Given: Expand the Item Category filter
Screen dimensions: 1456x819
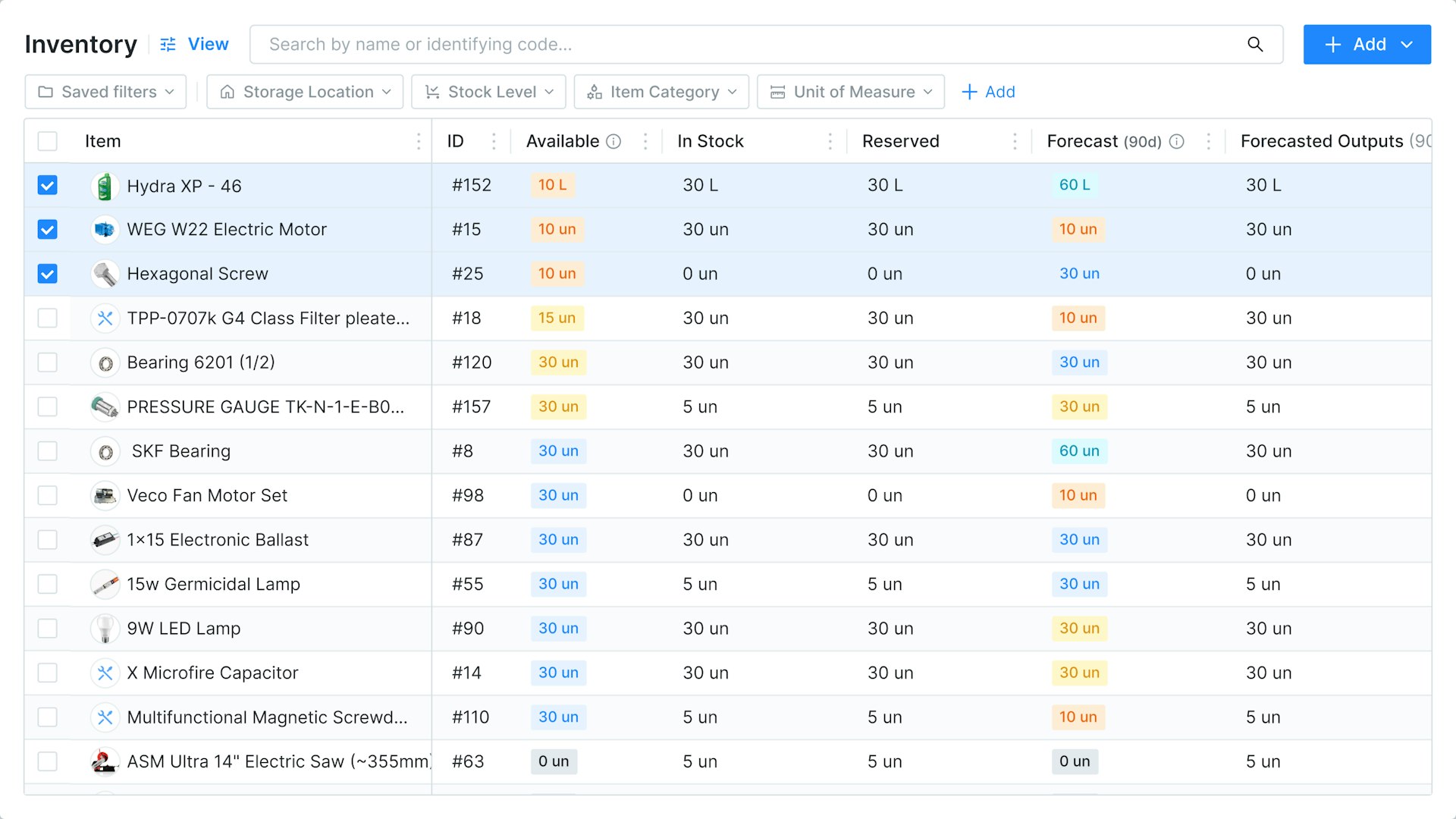Looking at the screenshot, I should click(661, 92).
